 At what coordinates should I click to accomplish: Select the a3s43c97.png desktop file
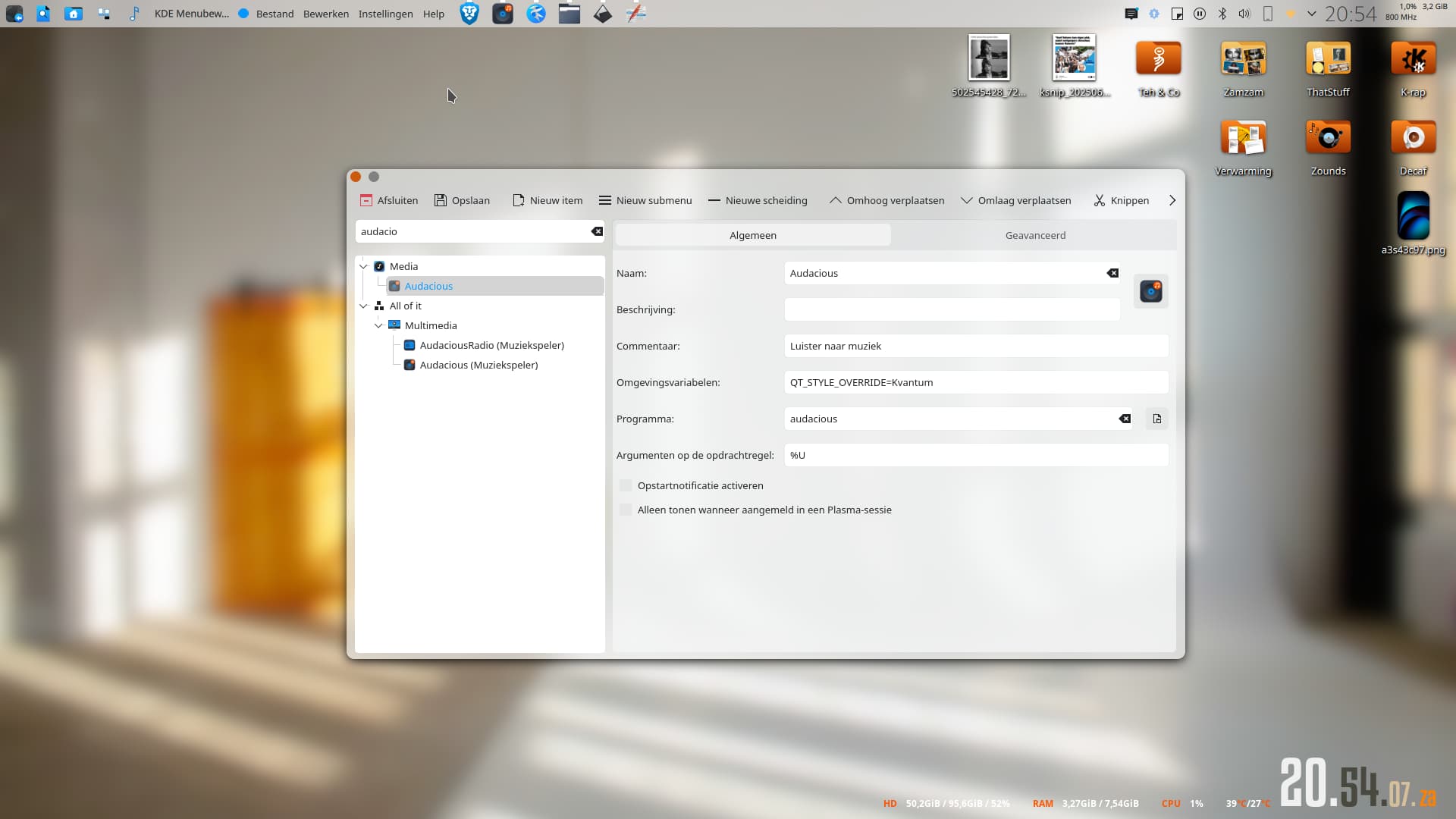1414,223
